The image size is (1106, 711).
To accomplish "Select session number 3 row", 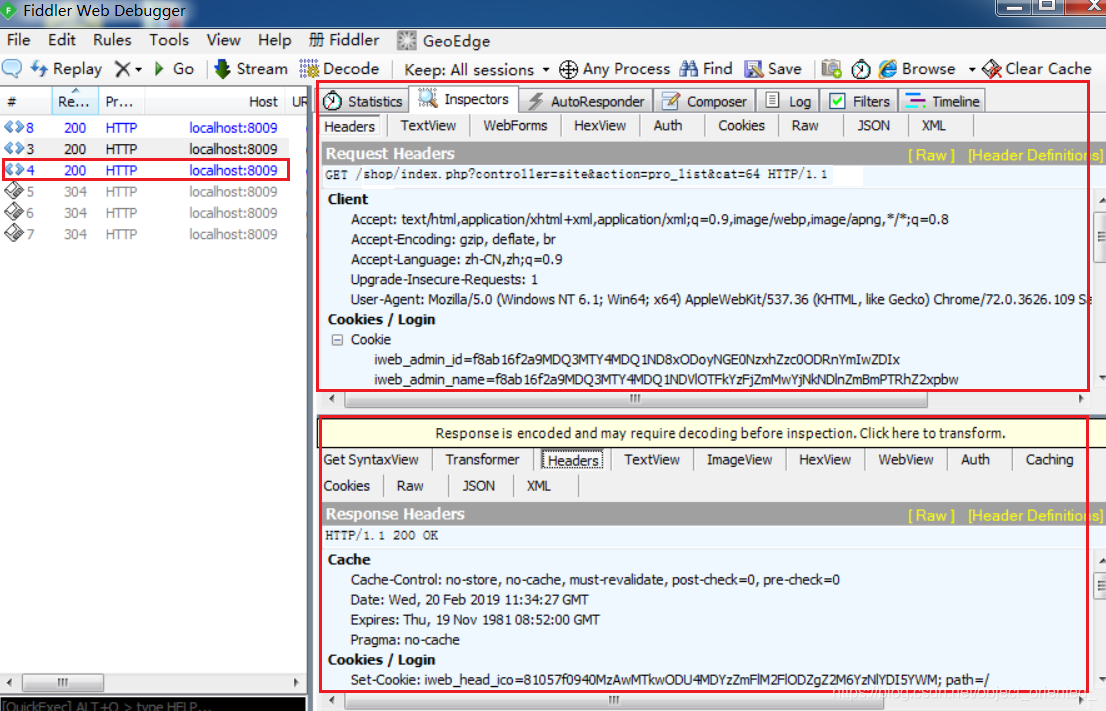I will [154, 149].
